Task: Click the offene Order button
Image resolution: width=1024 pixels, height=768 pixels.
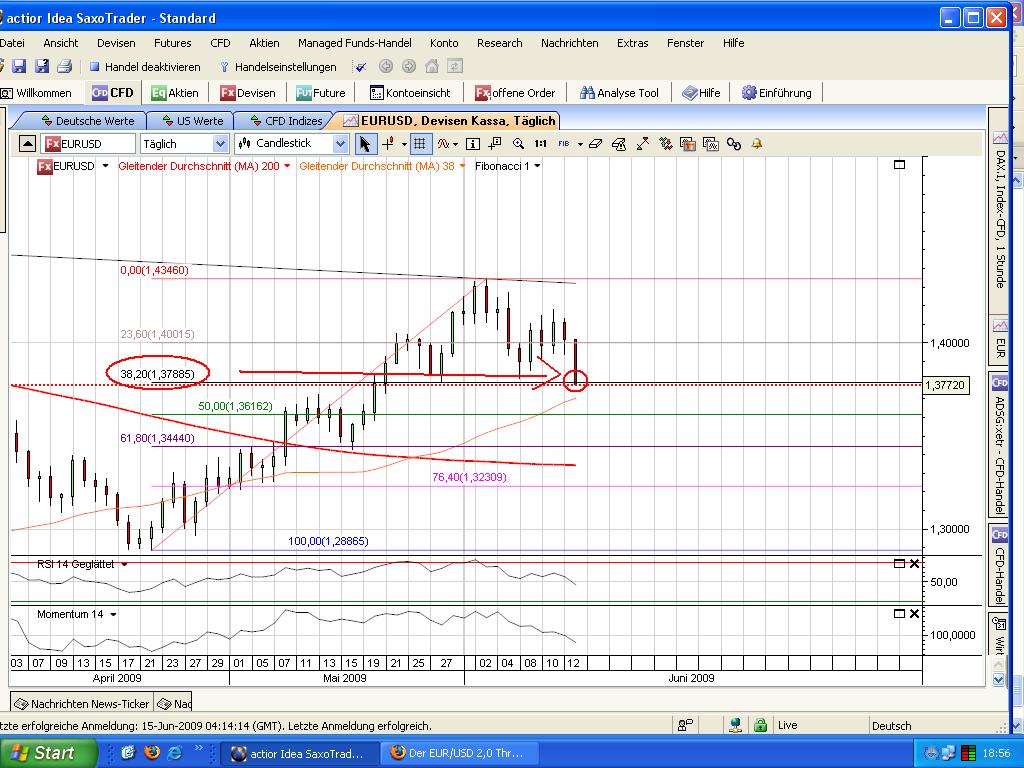Action: click(x=516, y=91)
